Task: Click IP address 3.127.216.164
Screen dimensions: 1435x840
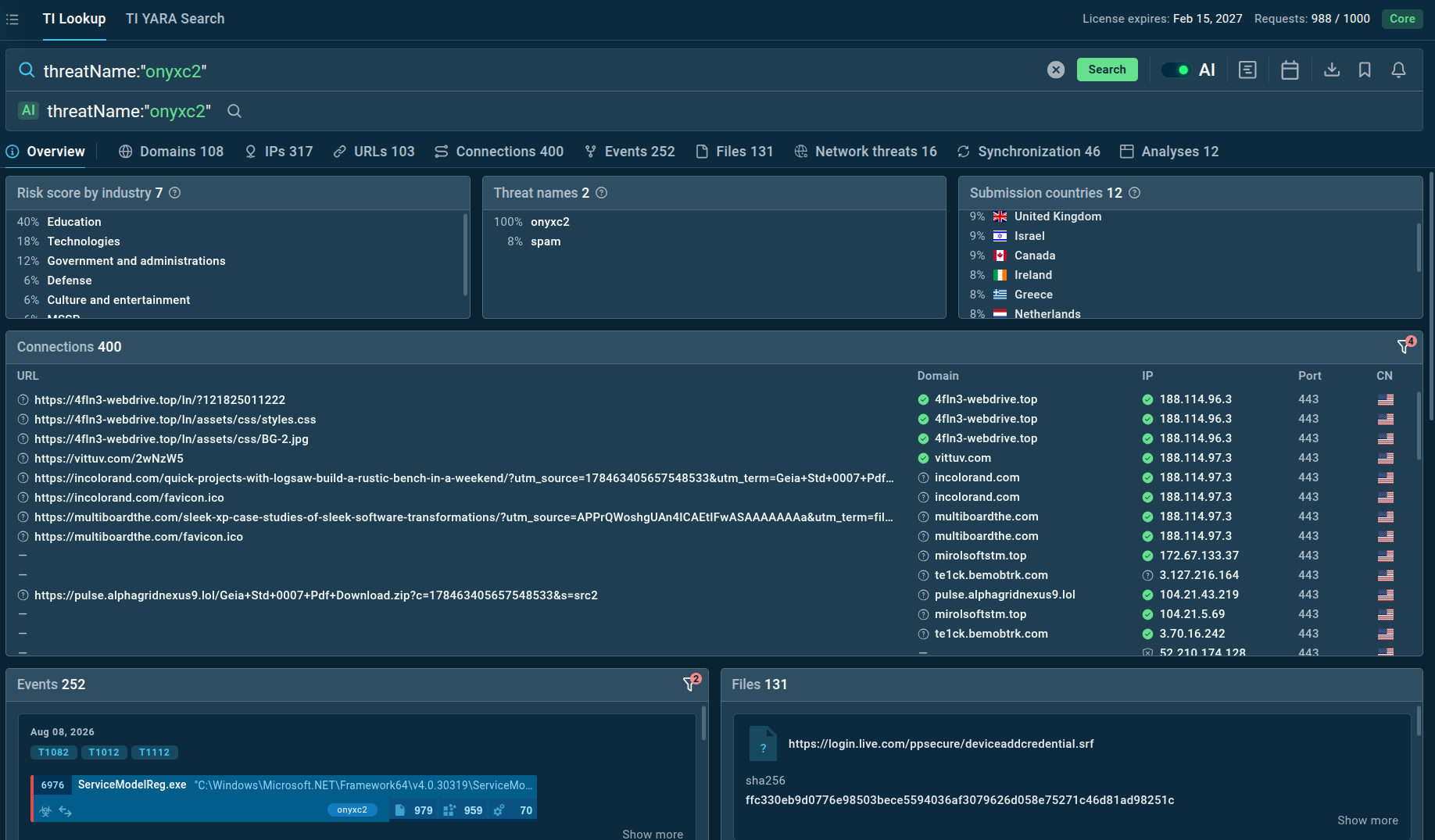Action: coord(1199,575)
